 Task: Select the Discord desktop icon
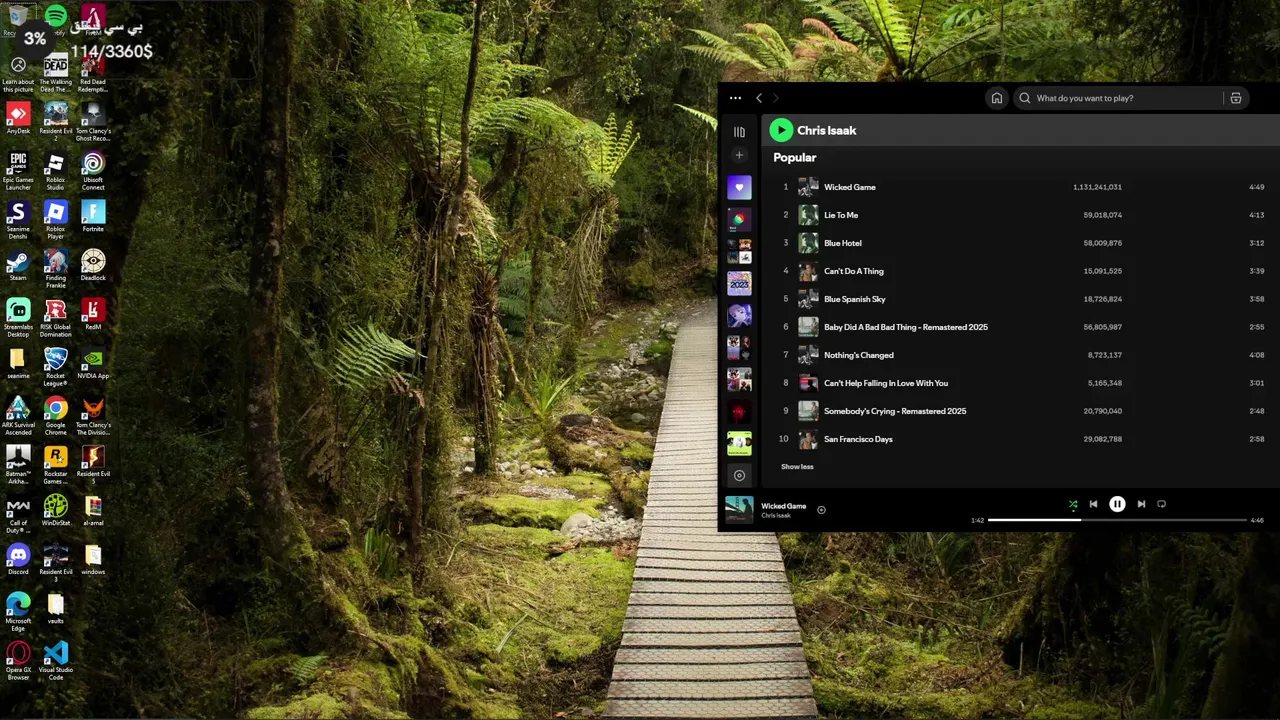tap(18, 559)
